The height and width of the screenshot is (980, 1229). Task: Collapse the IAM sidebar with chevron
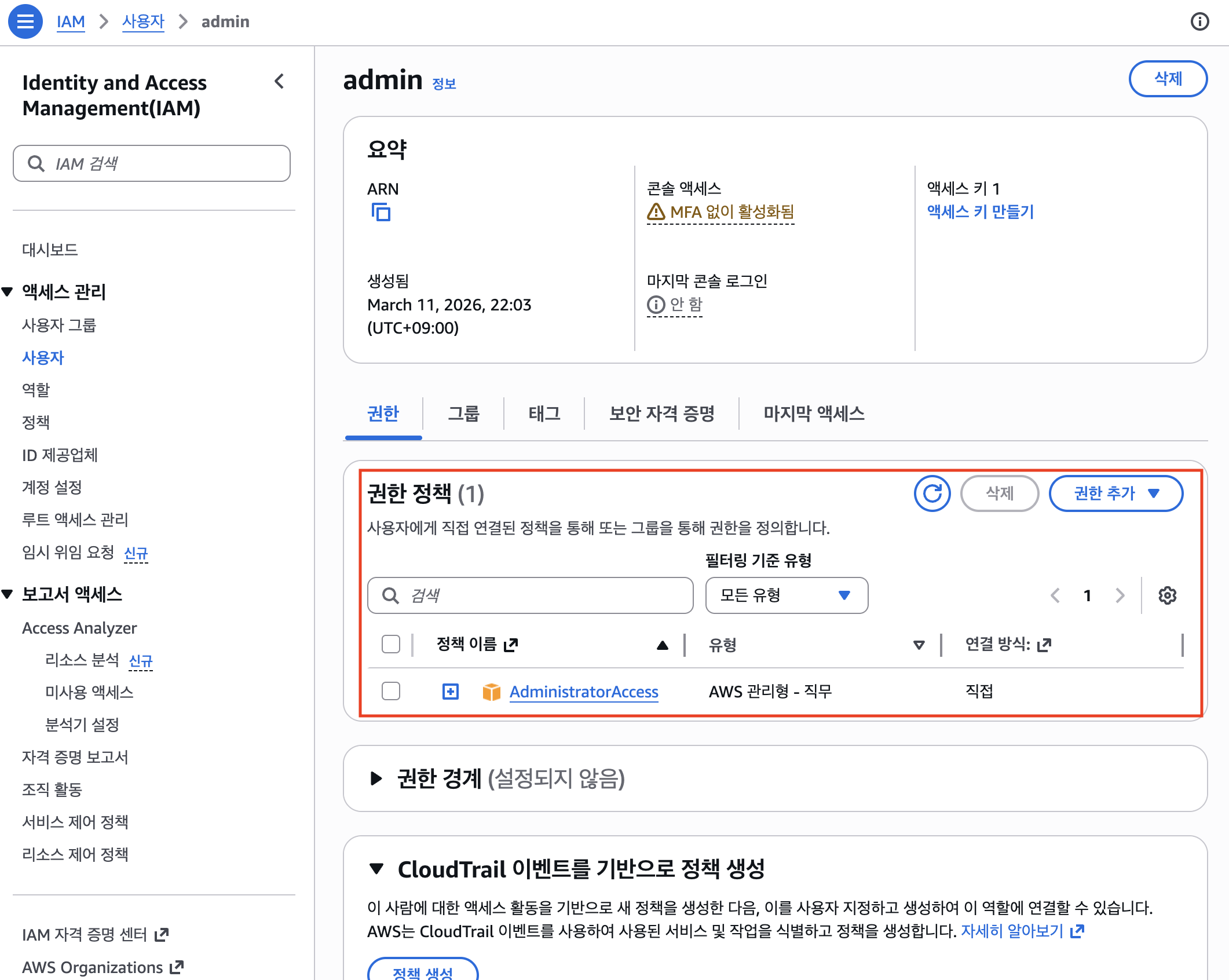tap(280, 82)
